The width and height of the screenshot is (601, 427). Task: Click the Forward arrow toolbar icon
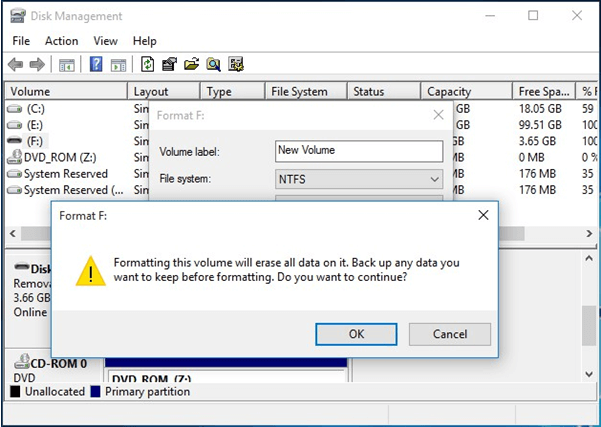click(x=37, y=64)
